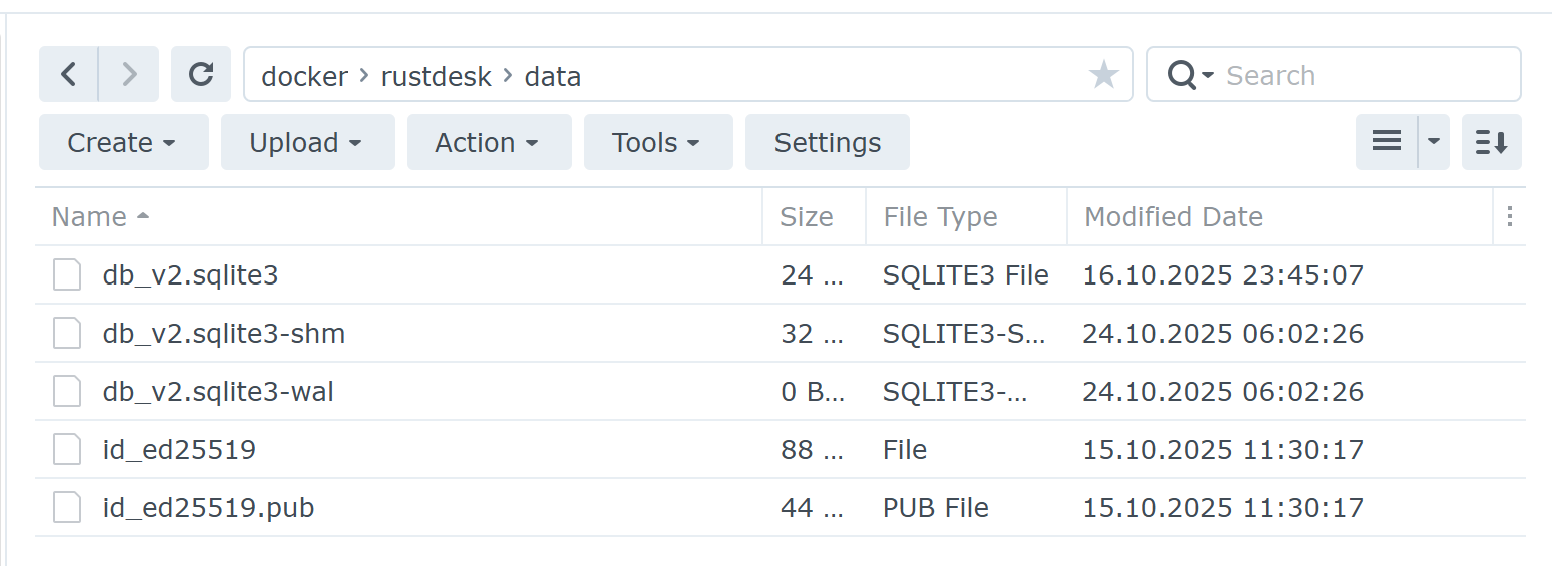Screen dimensions: 1552x566
Task: Open the sort order icon button
Action: tap(1491, 142)
